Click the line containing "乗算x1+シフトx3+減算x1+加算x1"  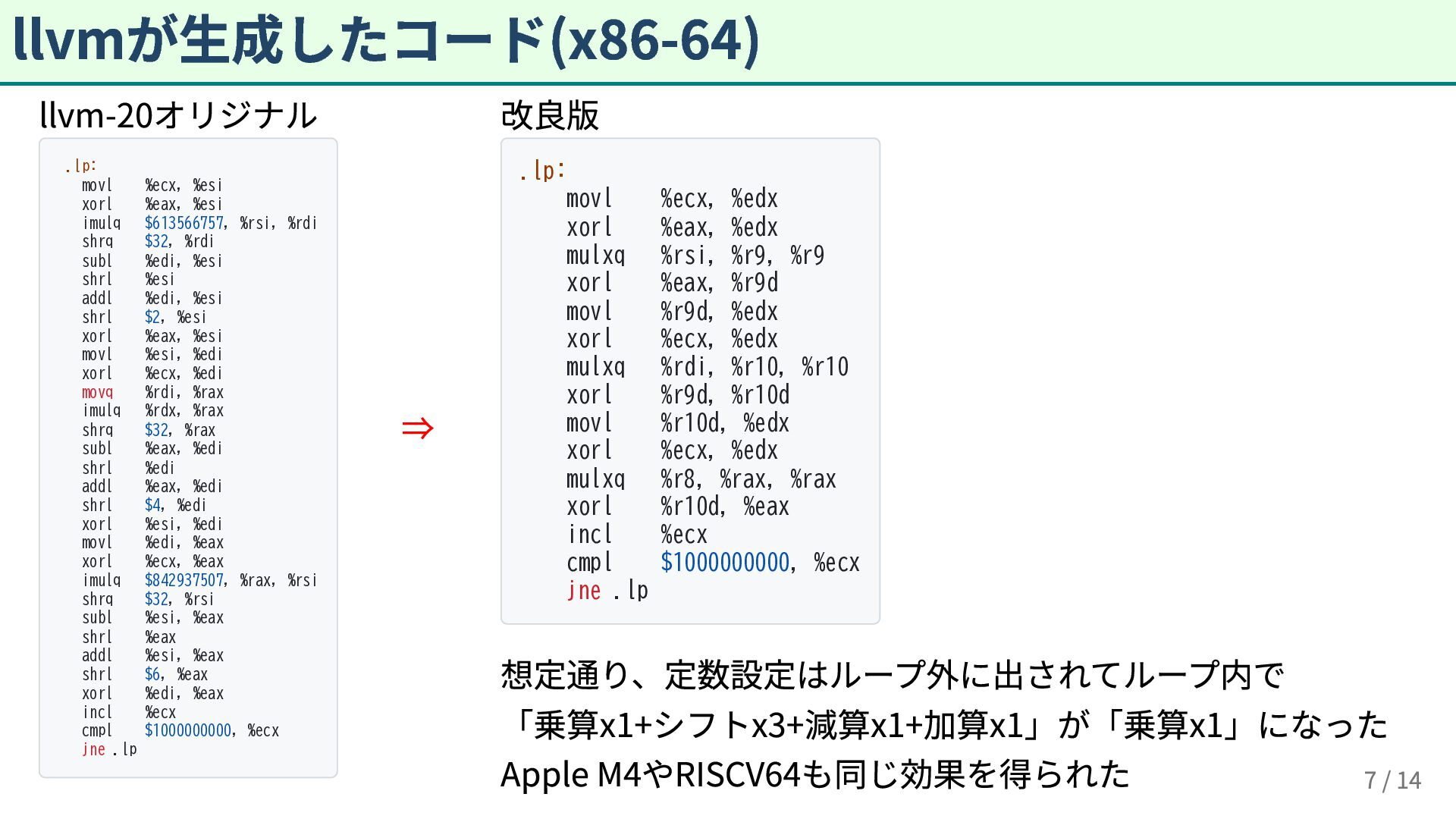pos(944,725)
